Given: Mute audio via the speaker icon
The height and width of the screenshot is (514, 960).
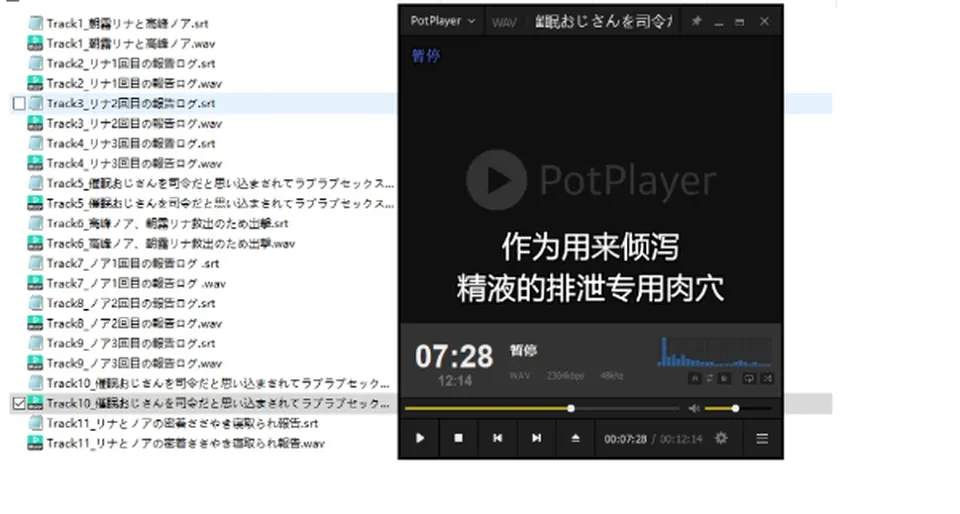Looking at the screenshot, I should click(694, 408).
